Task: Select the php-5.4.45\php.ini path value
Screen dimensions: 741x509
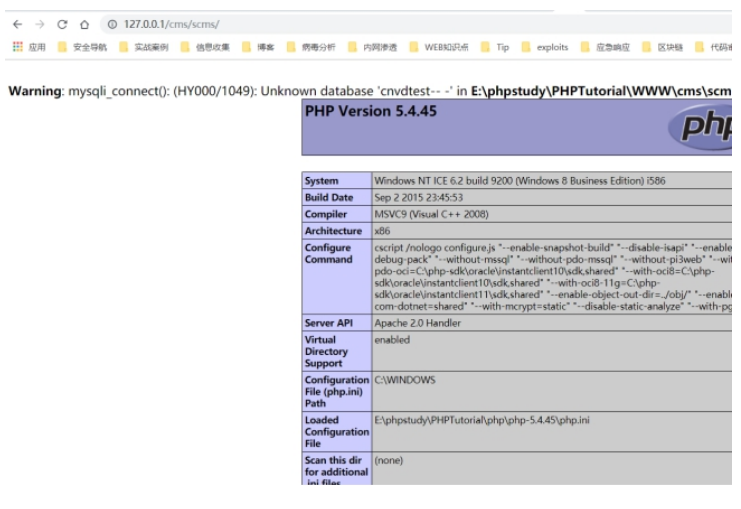Action: 482,420
